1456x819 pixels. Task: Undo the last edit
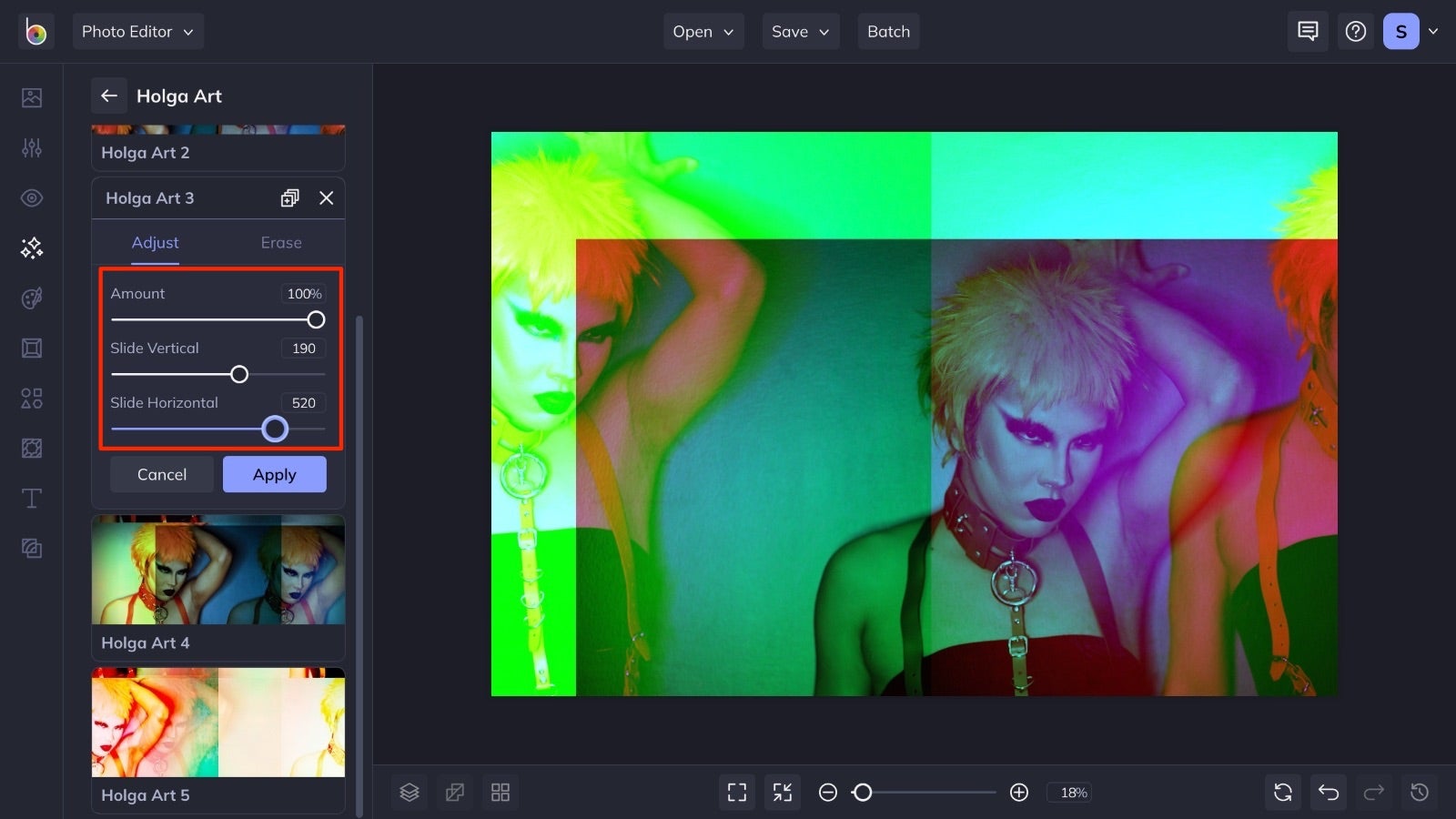(1328, 792)
